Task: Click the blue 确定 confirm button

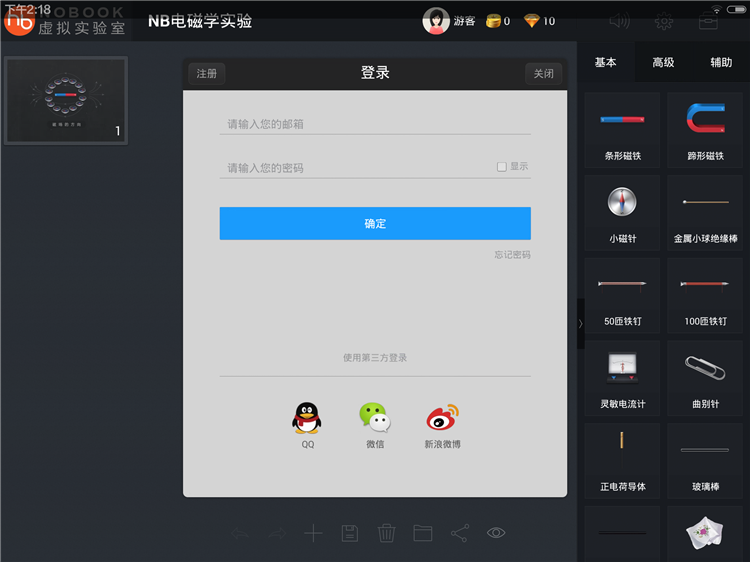Action: pyautogui.click(x=375, y=223)
